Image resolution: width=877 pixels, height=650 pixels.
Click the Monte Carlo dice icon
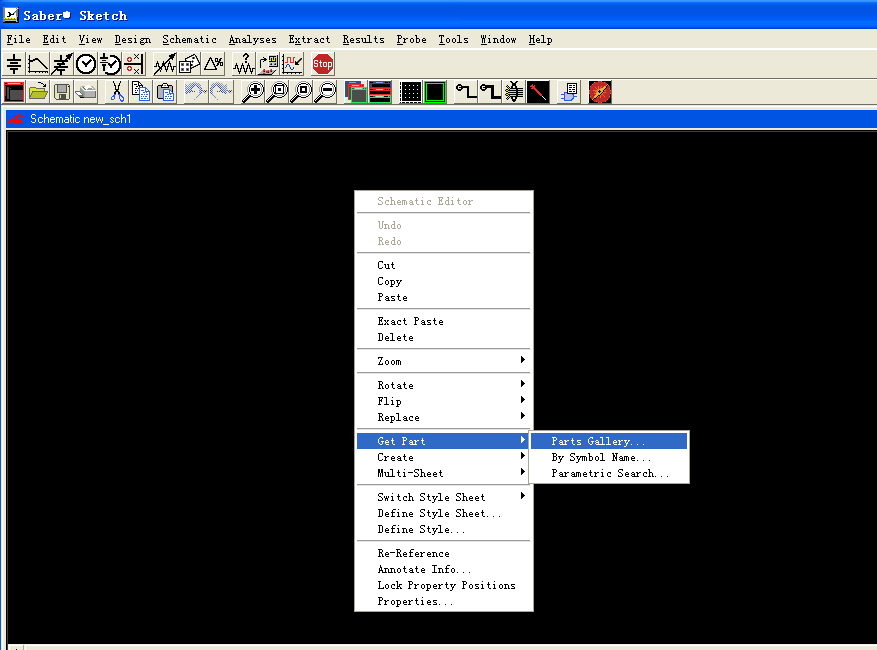pyautogui.click(x=190, y=64)
